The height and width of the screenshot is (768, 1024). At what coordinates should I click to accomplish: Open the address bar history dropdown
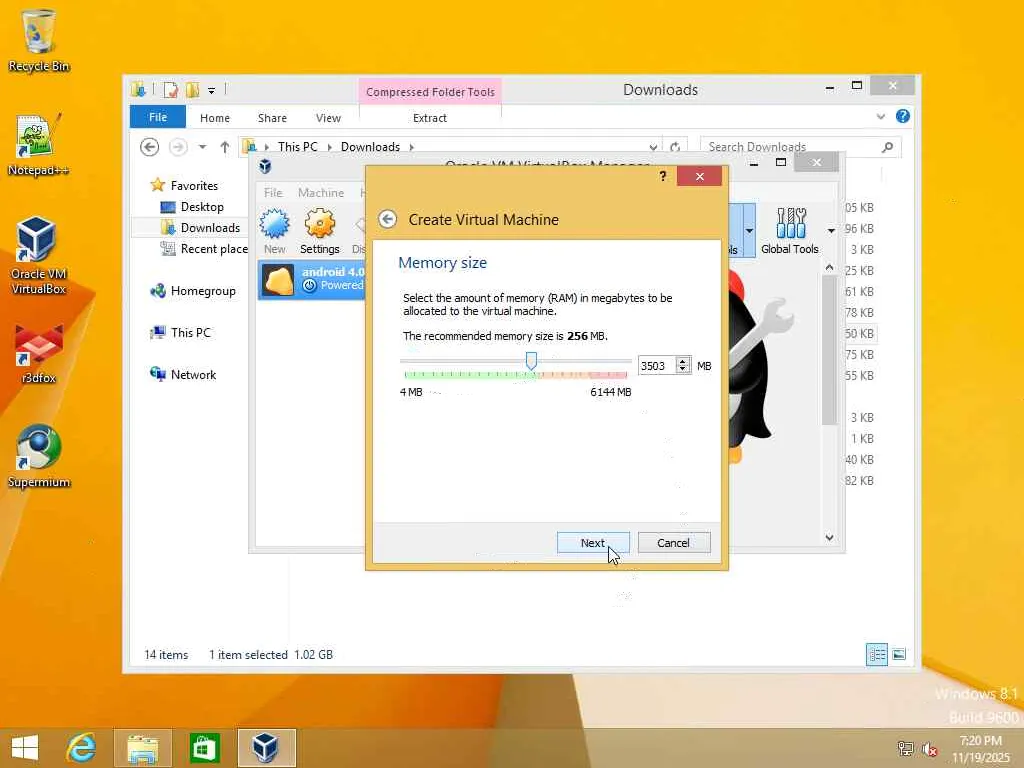[653, 147]
